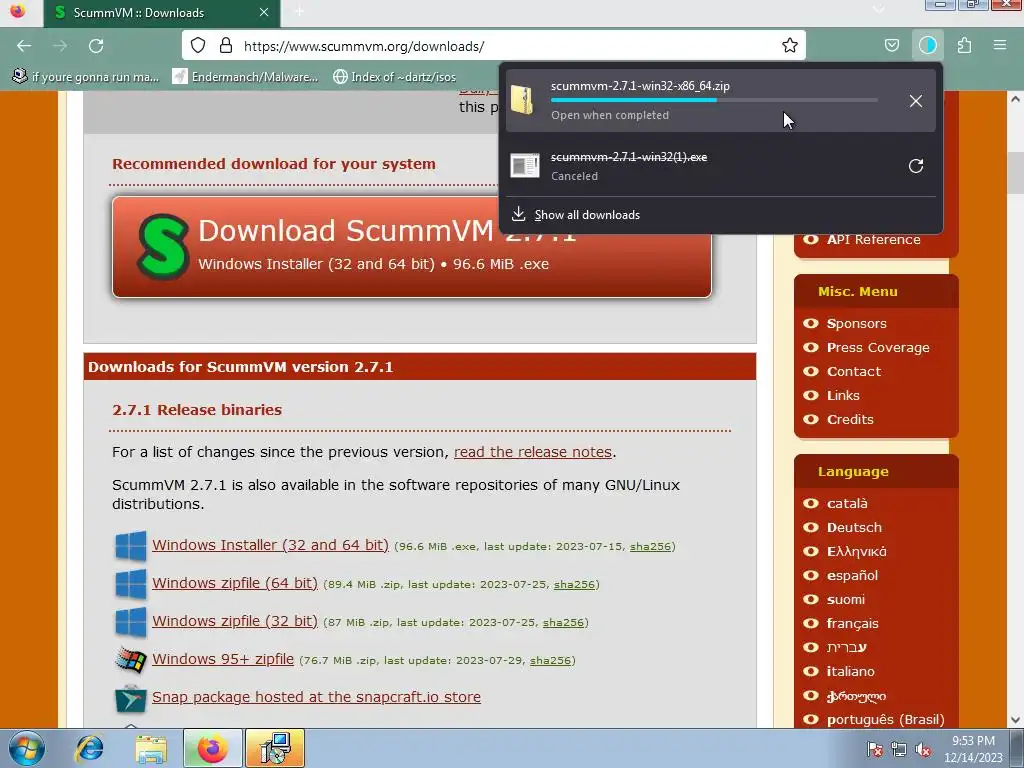Cancel the scummvm zip download
Image resolution: width=1024 pixels, height=768 pixels.
(x=916, y=101)
